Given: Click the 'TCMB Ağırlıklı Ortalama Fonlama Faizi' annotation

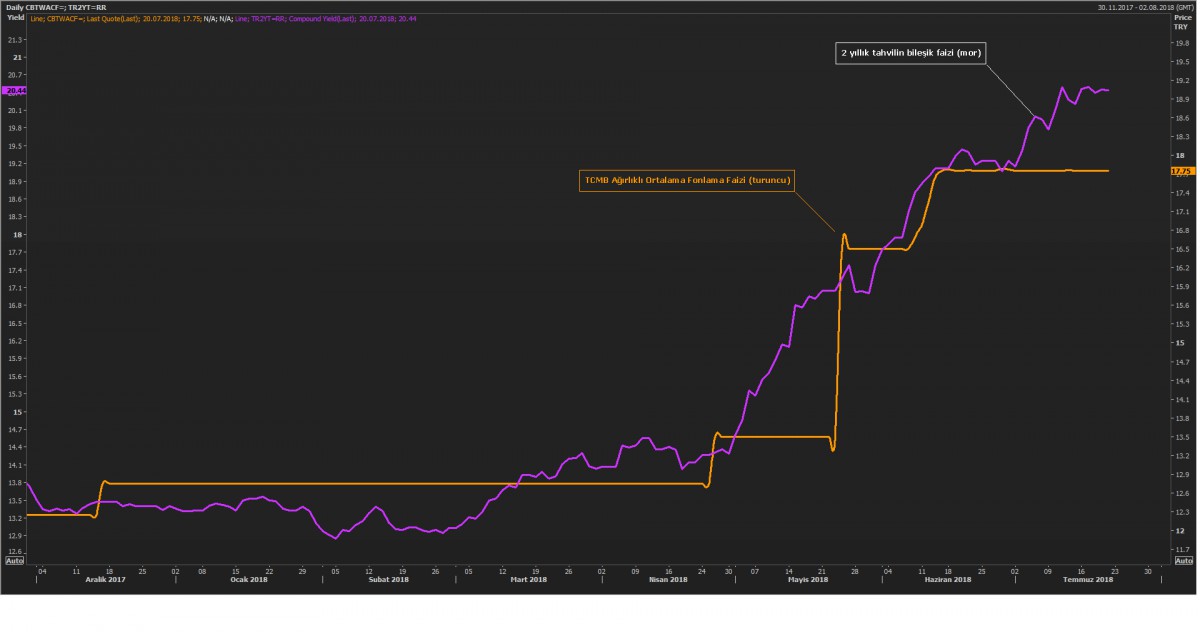Looking at the screenshot, I should (x=688, y=180).
